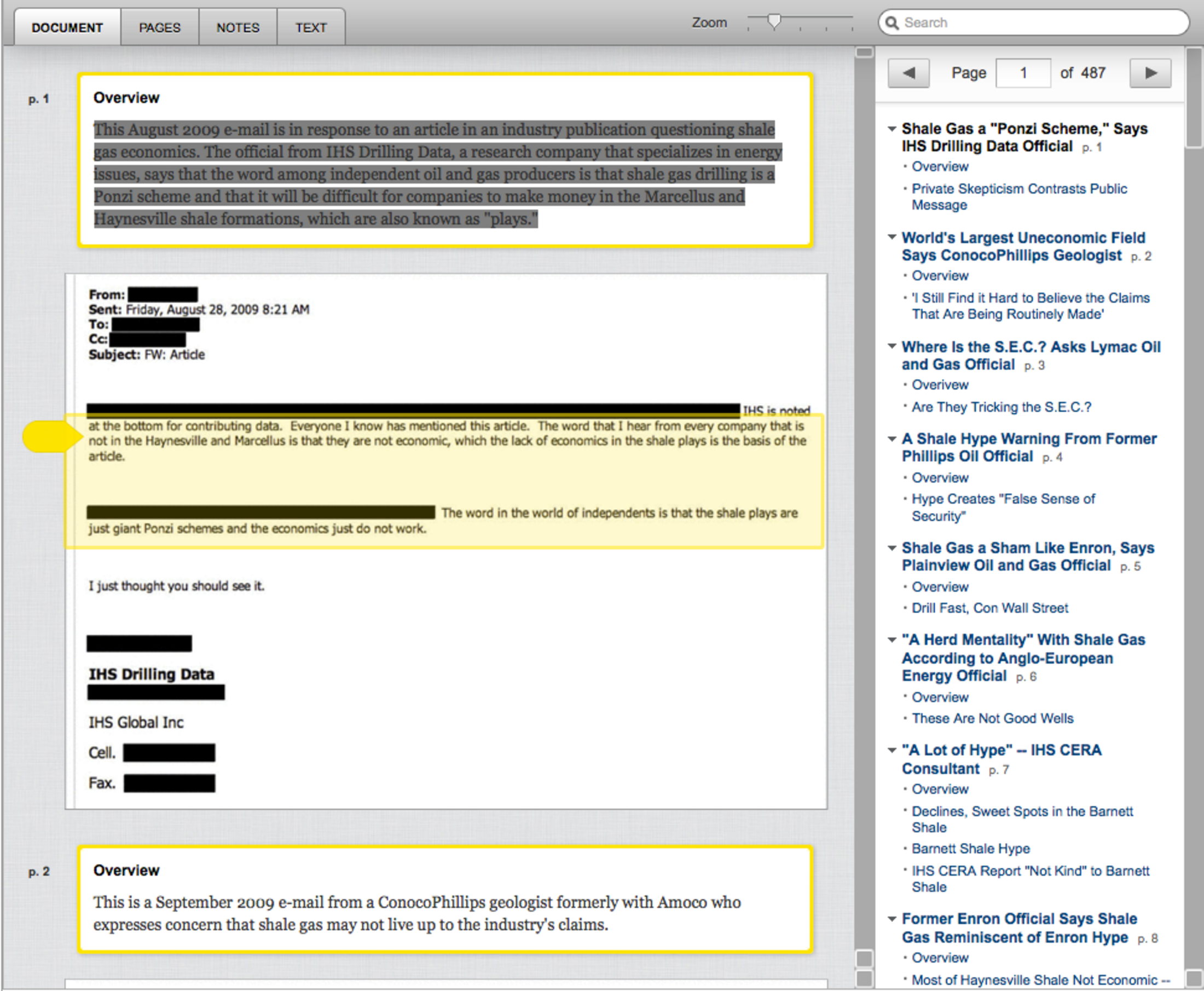Switch to the PAGES tab

point(160,27)
